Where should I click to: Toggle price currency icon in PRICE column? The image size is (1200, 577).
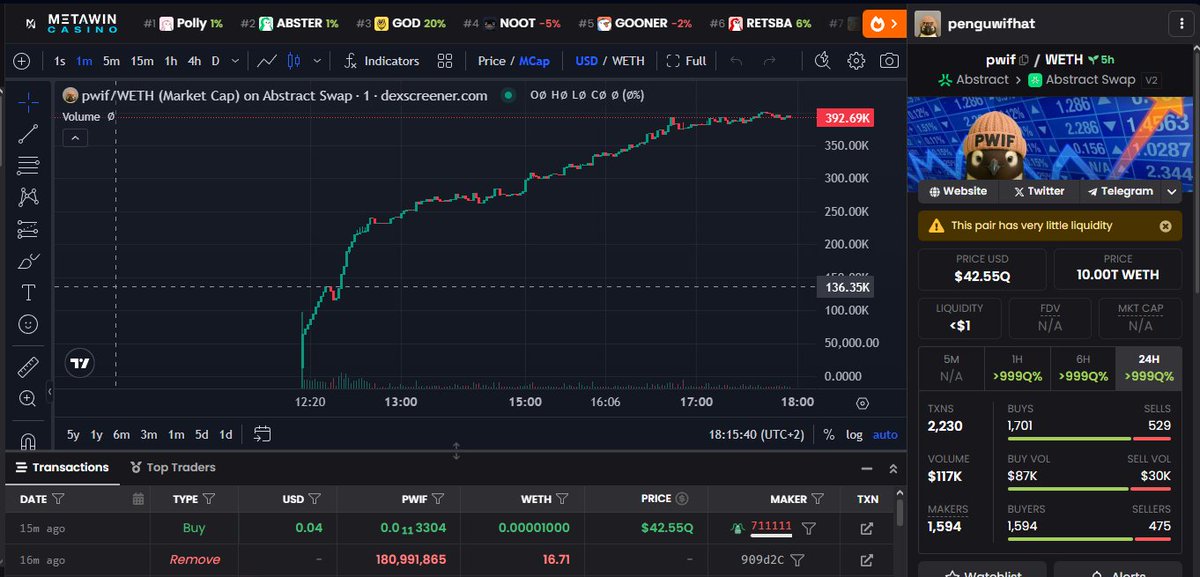point(682,498)
